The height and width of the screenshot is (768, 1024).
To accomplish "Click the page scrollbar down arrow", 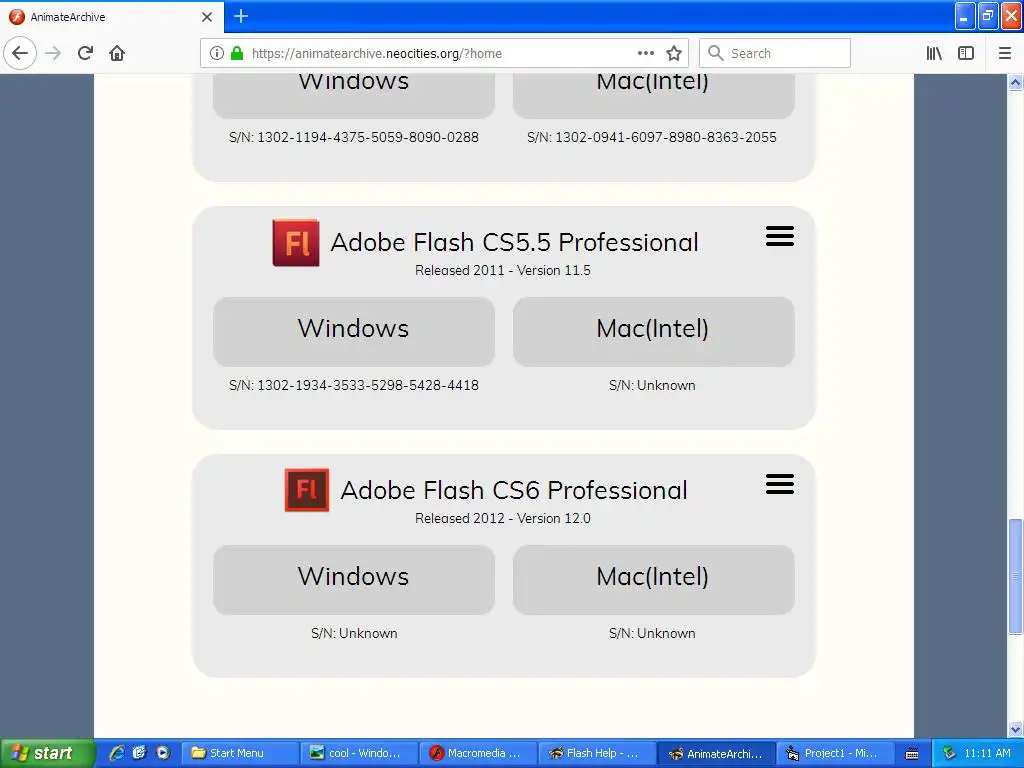I will point(1015,729).
